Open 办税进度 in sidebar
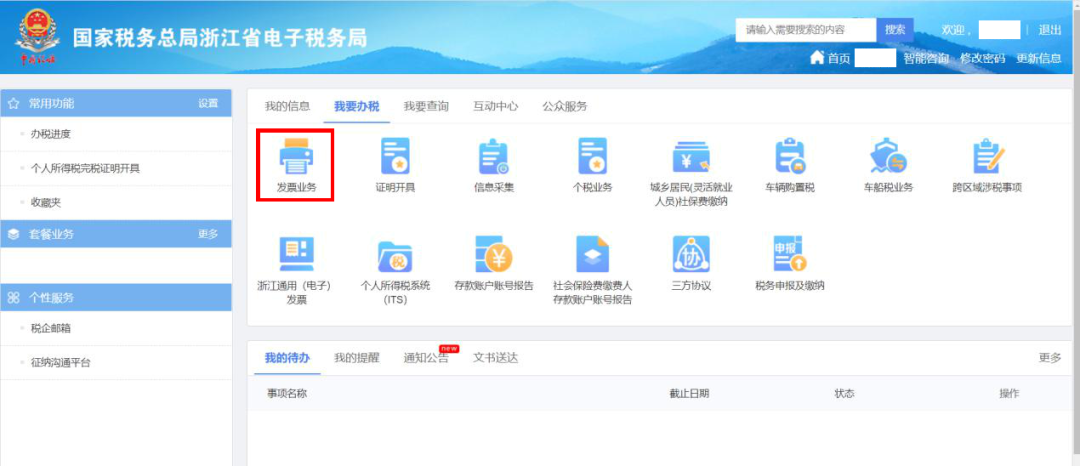1080x466 pixels. 50,134
